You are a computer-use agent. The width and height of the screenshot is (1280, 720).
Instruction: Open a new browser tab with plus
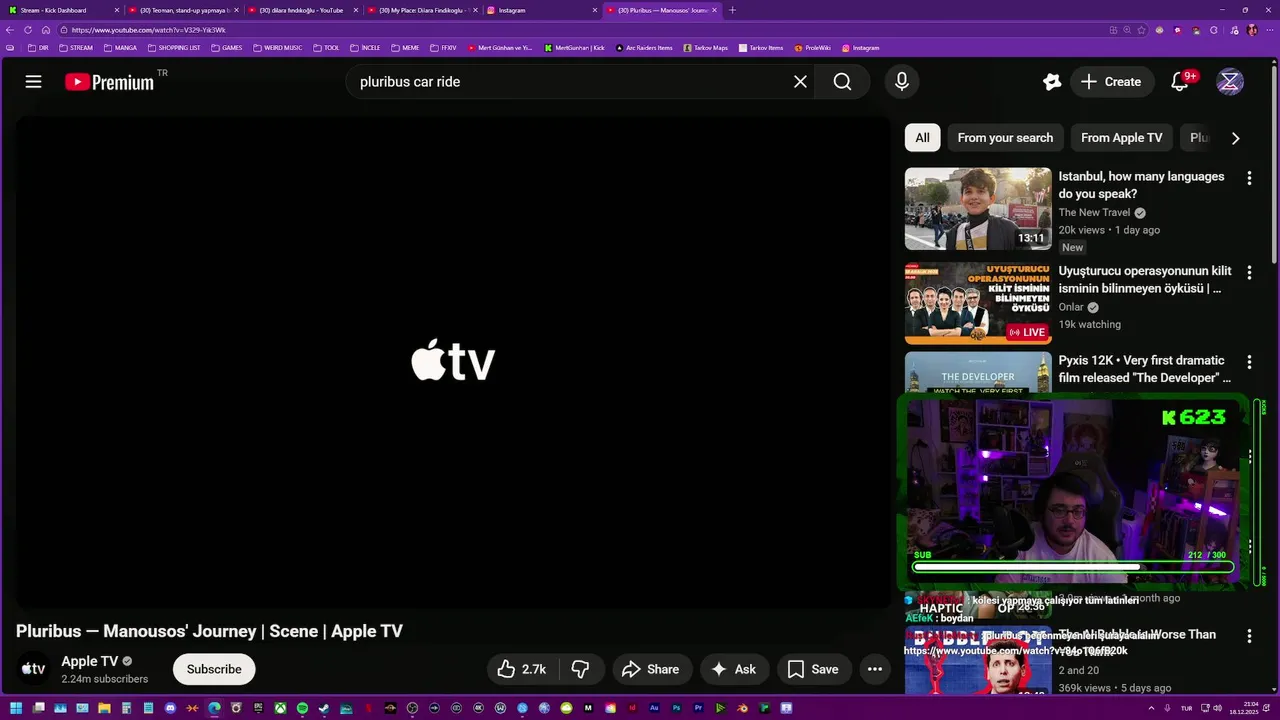pos(732,10)
